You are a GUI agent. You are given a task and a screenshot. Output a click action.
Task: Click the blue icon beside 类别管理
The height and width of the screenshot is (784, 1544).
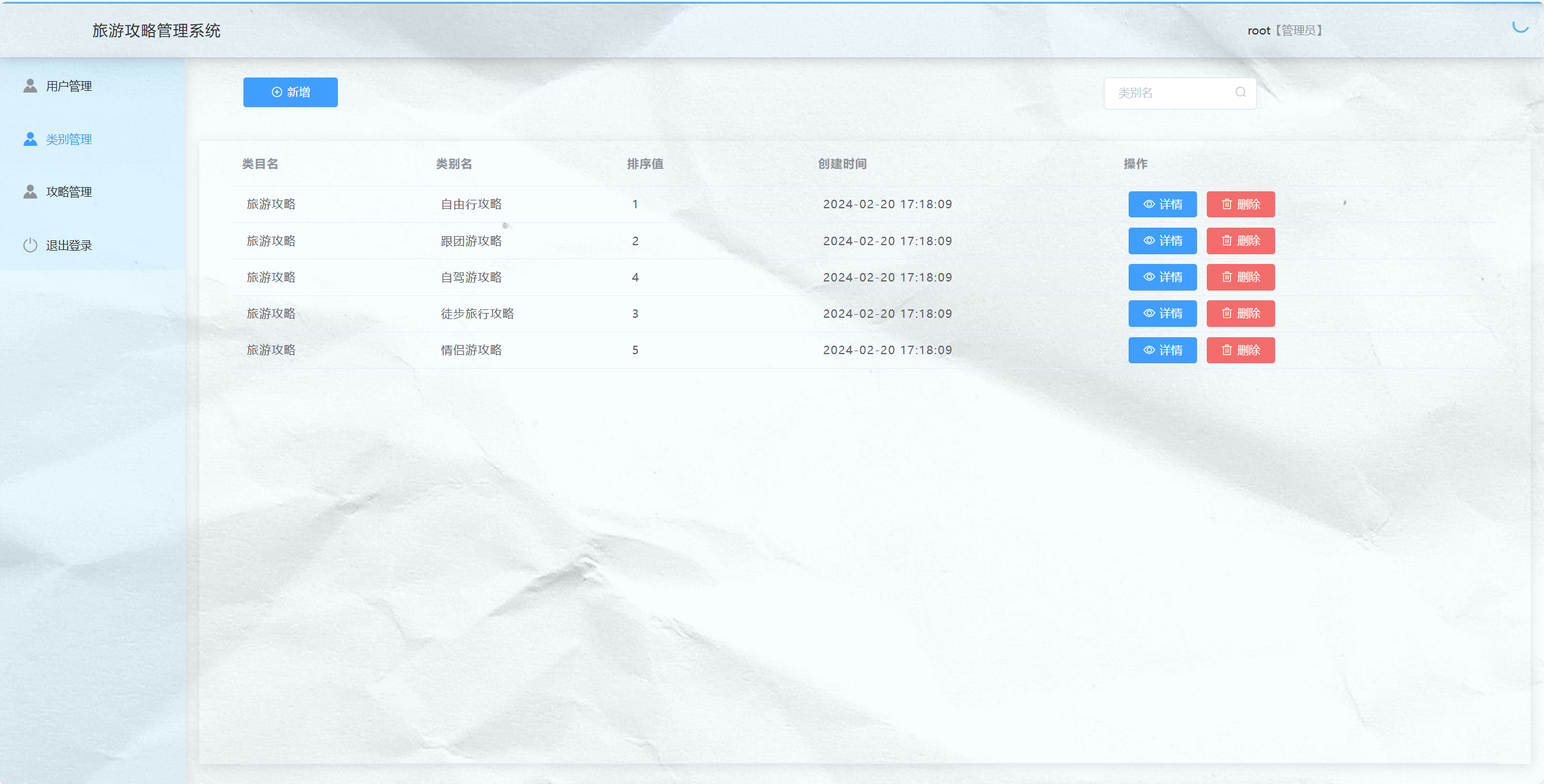tap(30, 139)
